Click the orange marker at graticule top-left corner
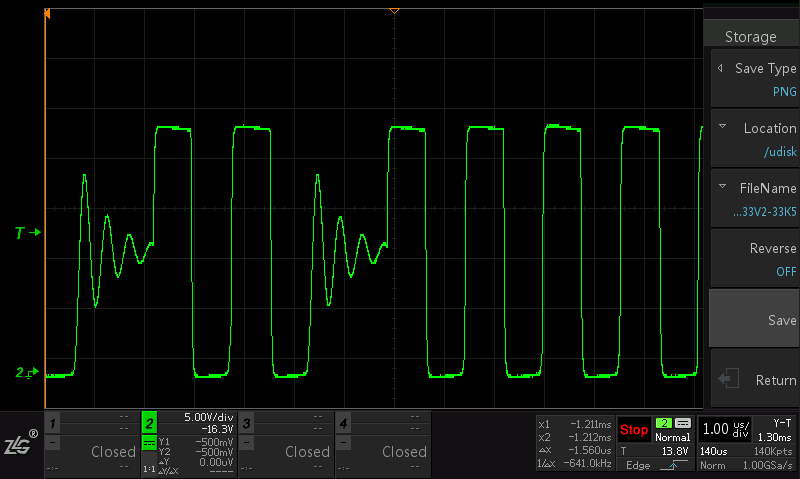800x479 pixels. [x=47, y=14]
